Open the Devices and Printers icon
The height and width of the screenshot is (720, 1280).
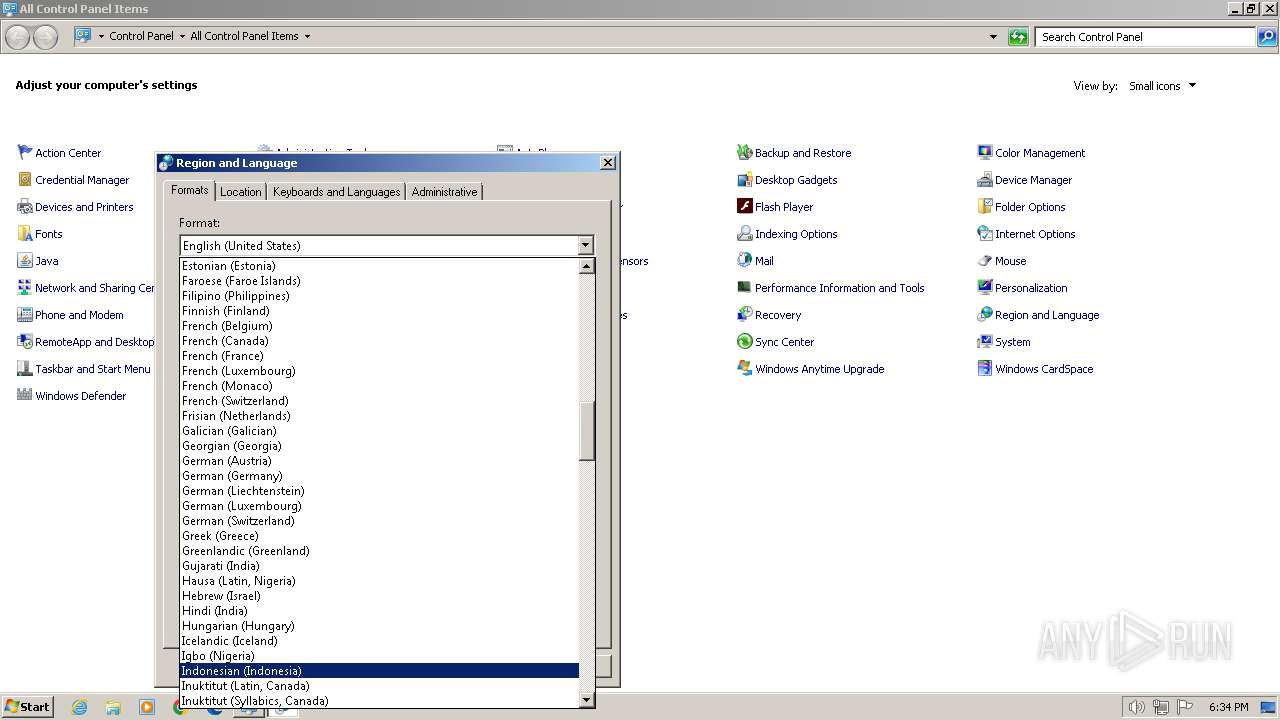tap(25, 207)
